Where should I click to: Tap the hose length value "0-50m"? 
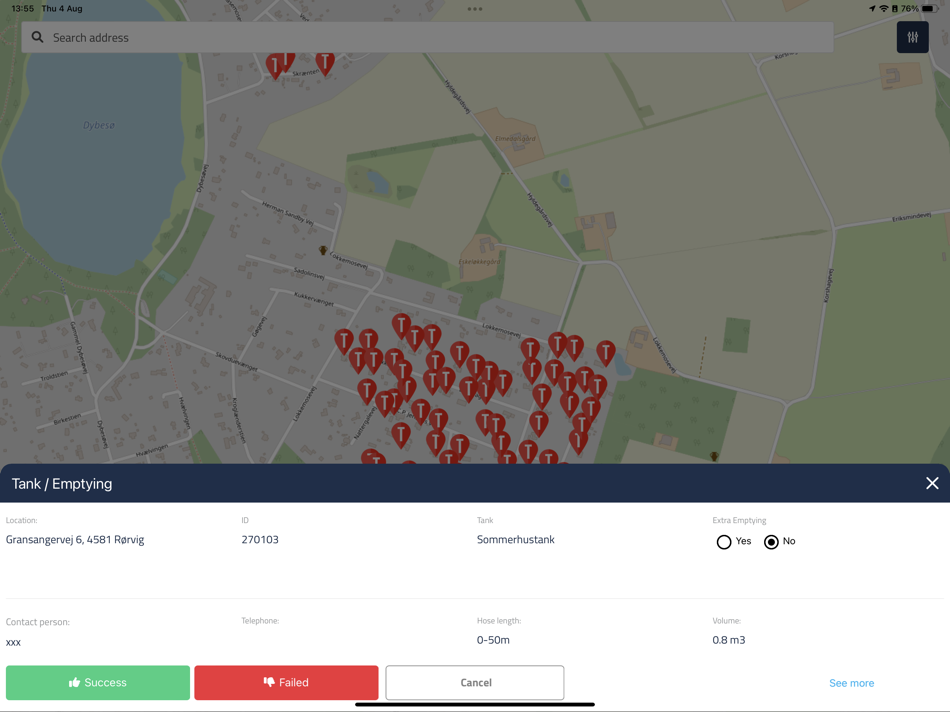493,640
